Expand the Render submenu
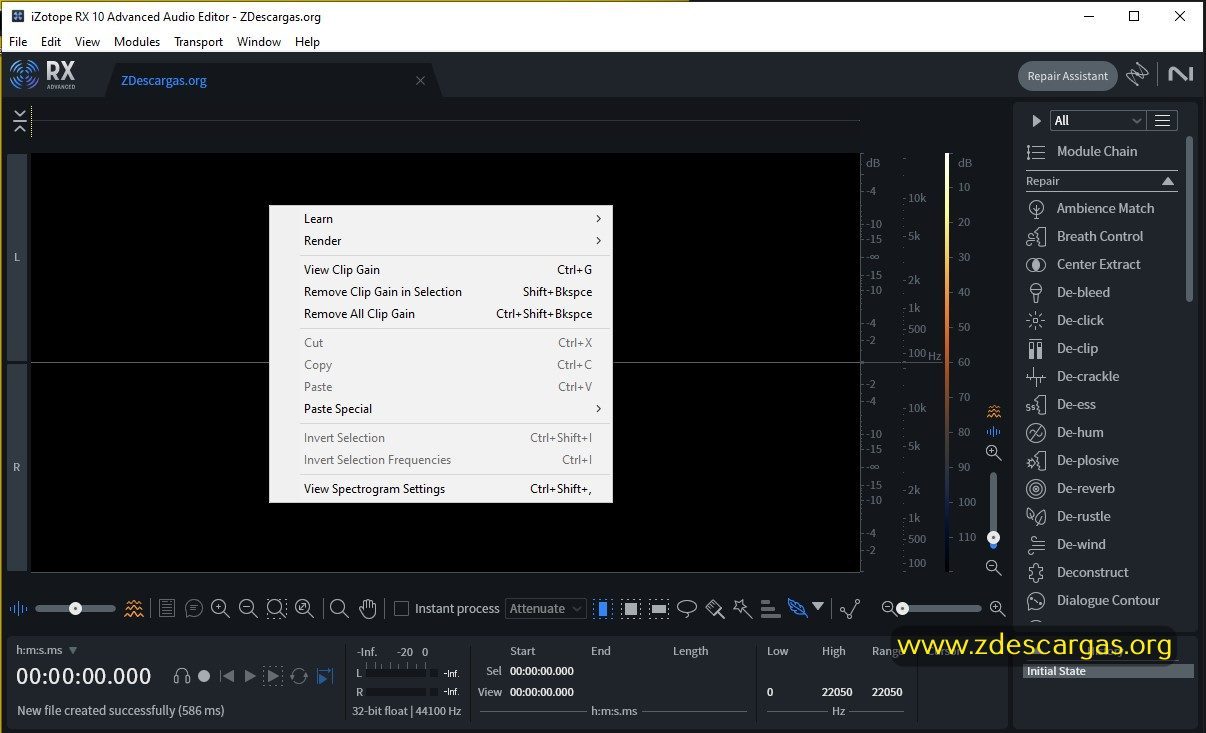The width and height of the screenshot is (1206, 733). tap(441, 241)
